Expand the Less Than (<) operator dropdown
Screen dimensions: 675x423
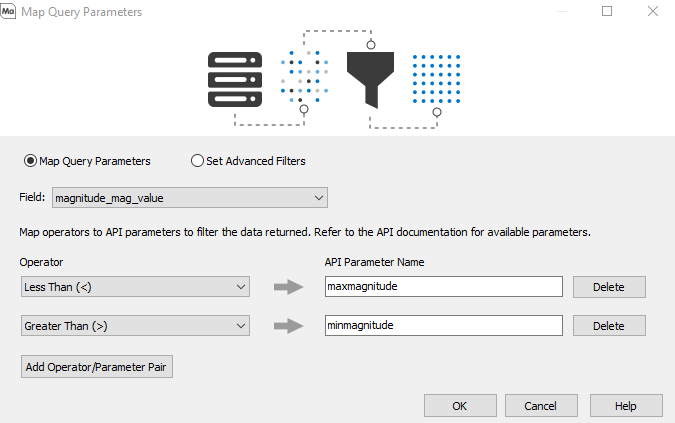(x=135, y=287)
